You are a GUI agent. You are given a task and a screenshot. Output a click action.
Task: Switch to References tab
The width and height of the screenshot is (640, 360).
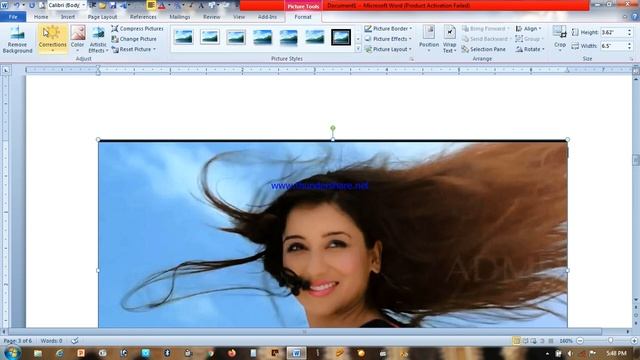[143, 17]
